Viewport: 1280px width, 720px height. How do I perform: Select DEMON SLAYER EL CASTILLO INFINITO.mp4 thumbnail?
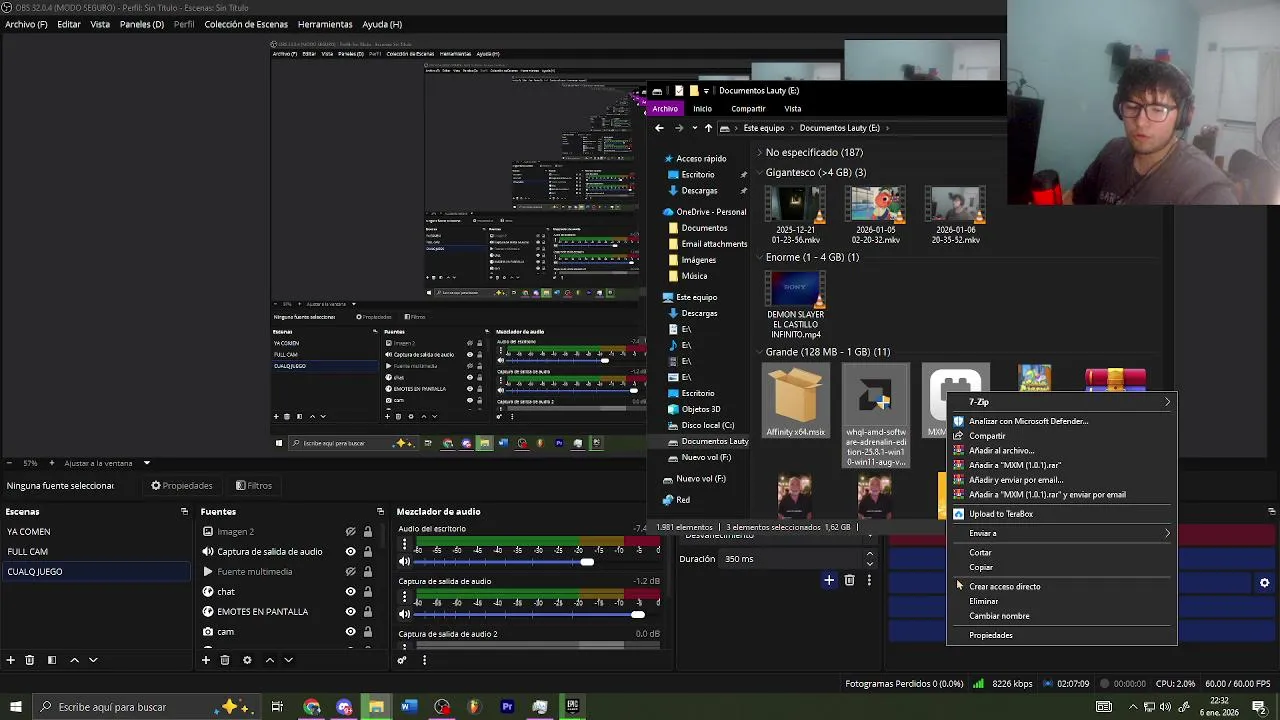coord(796,290)
